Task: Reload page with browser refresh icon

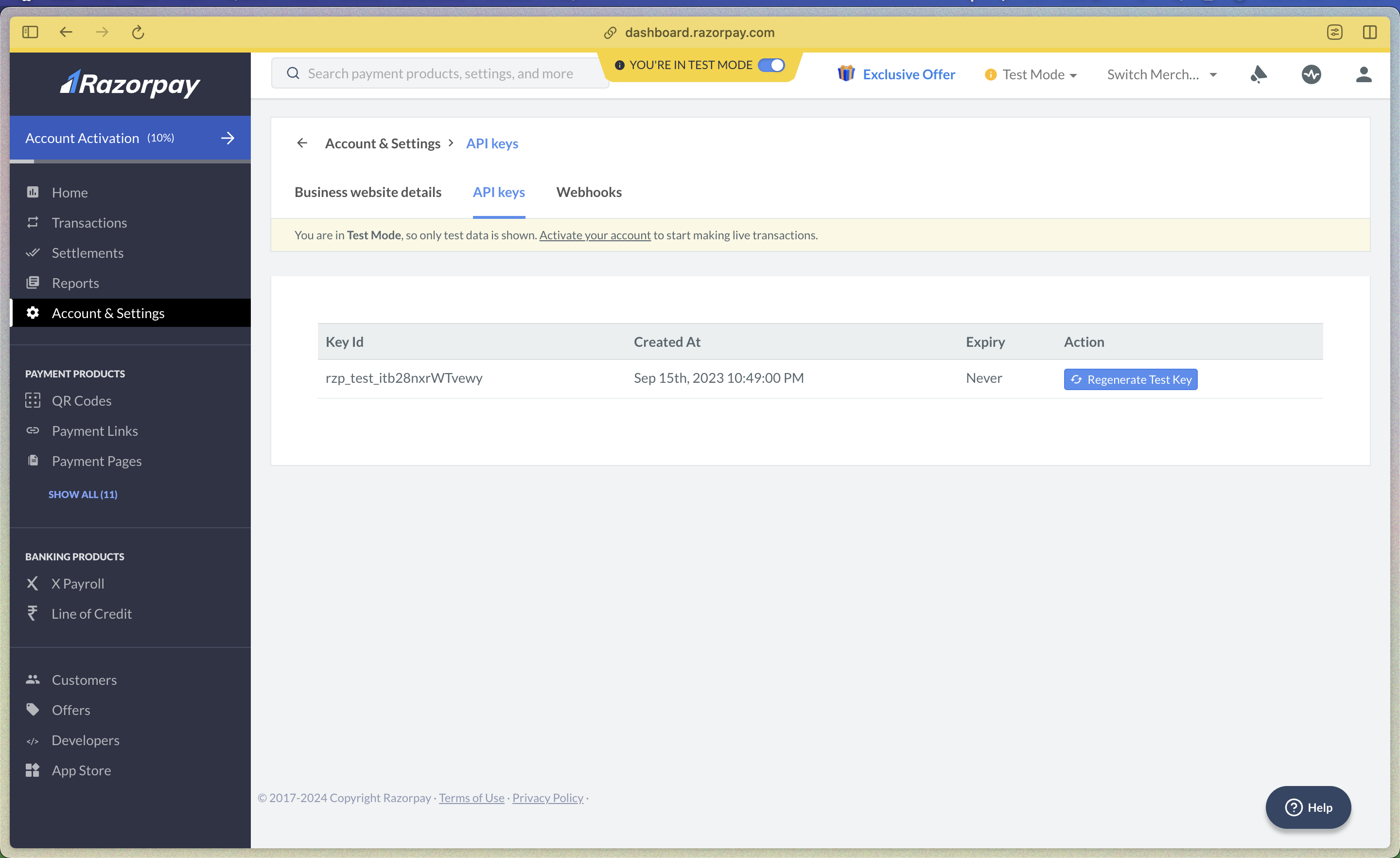Action: coord(138,33)
